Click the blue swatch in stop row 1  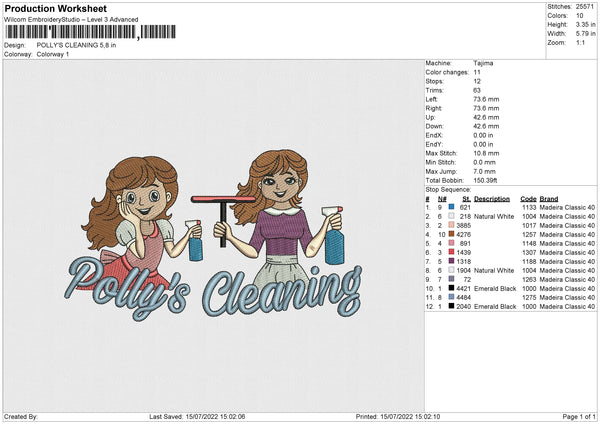tap(452, 207)
